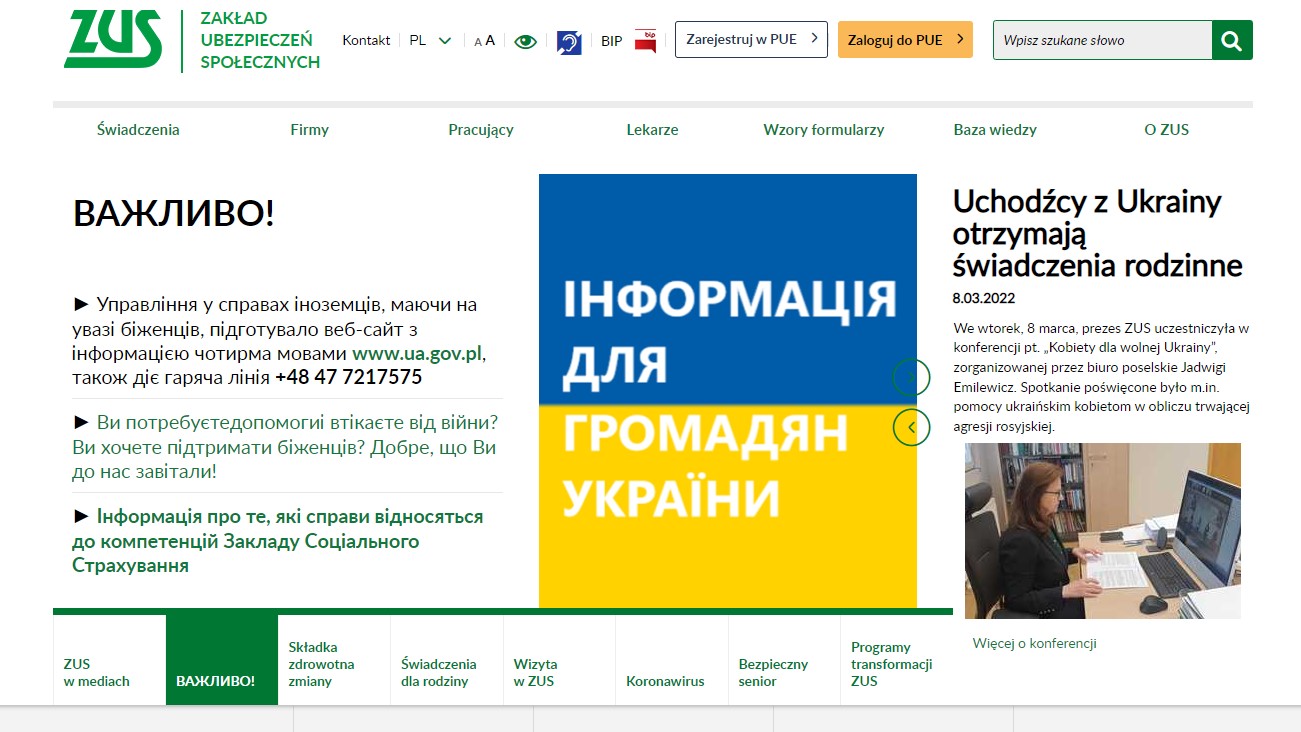The height and width of the screenshot is (732, 1301).
Task: Open Więcej o konferencji link
Action: (1036, 643)
